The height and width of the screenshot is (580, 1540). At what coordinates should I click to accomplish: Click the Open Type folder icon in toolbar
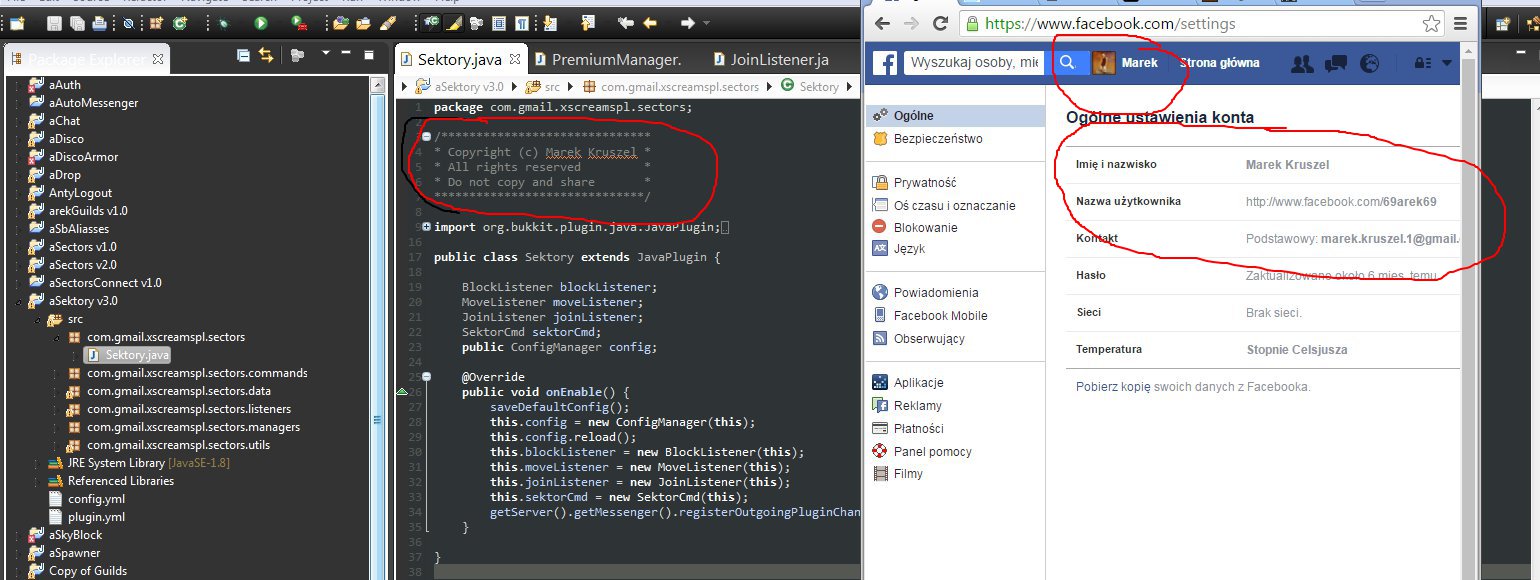tap(341, 23)
